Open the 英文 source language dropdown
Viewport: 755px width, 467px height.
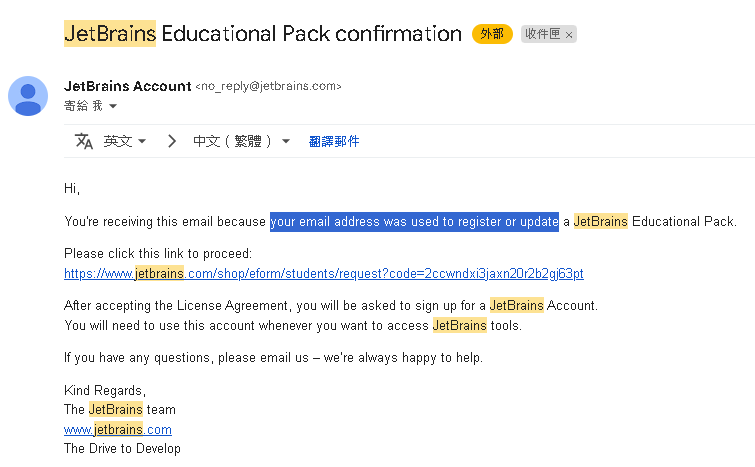tap(125, 141)
